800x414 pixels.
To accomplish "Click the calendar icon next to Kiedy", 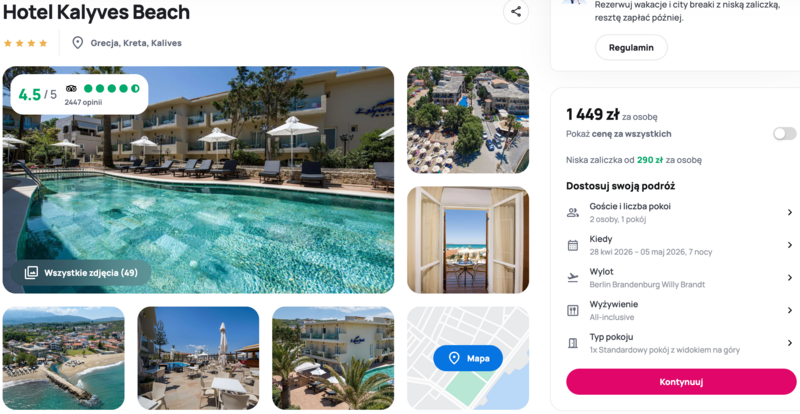I will pos(573,245).
